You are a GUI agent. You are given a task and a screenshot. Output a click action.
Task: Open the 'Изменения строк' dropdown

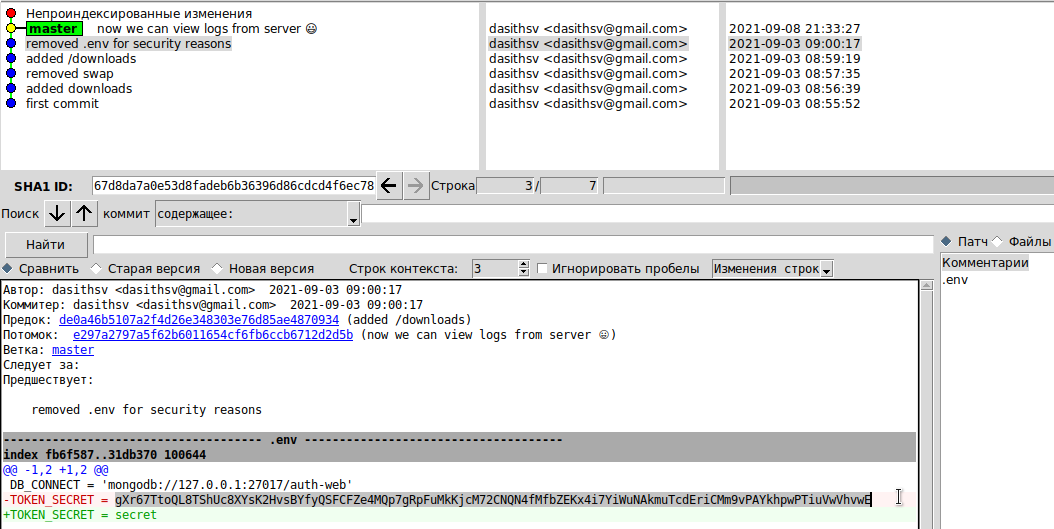(x=826, y=270)
